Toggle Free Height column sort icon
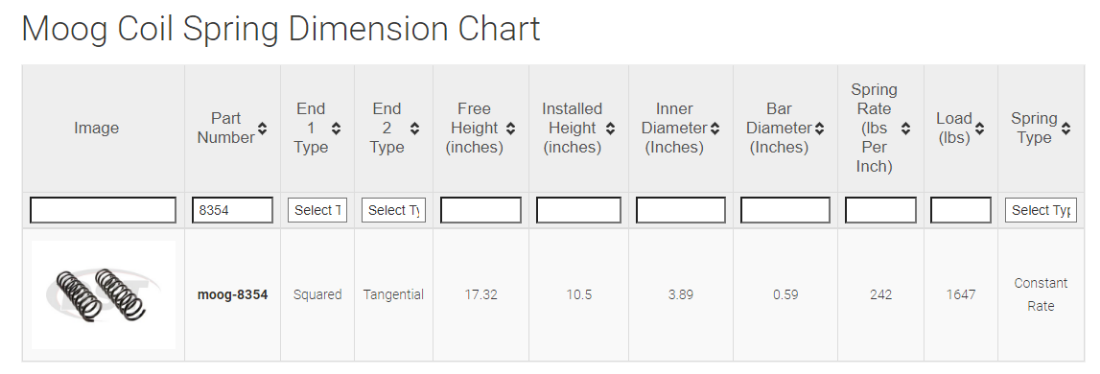Image resolution: width=1100 pixels, height=374 pixels. (511, 128)
